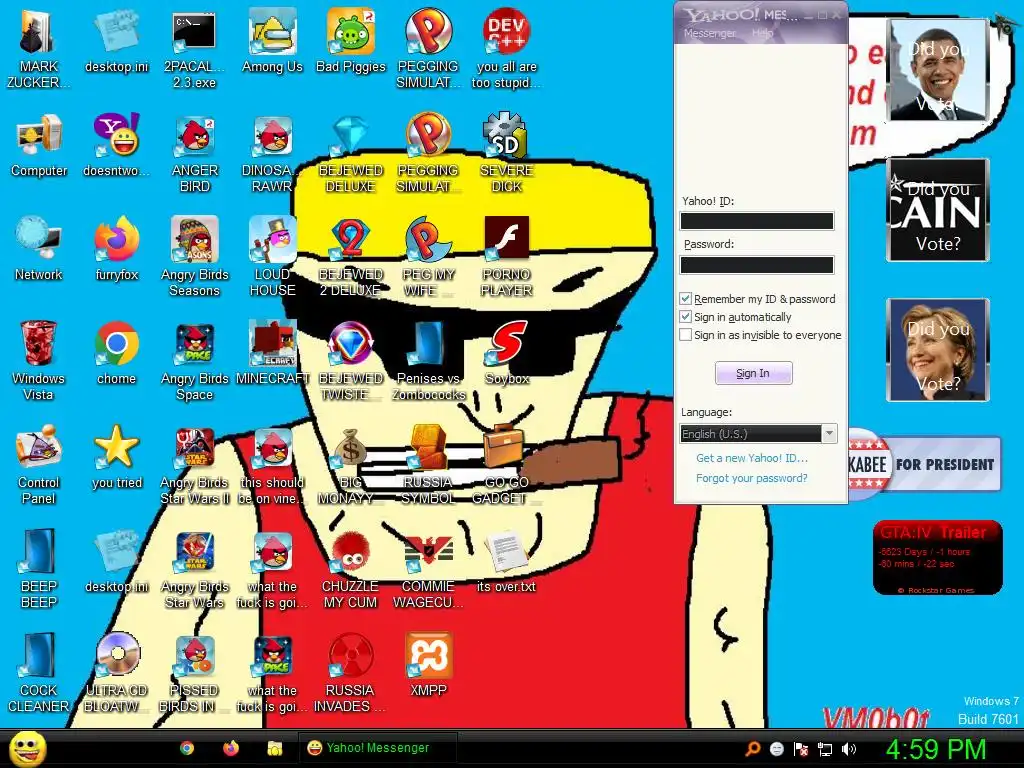Click the Sign In button
The width and height of the screenshot is (1024, 768).
(754, 374)
